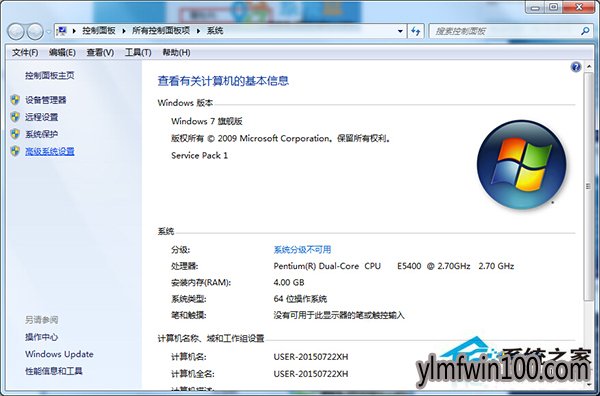Click the 64 位操作系统 system type value
The image size is (600, 396).
[300, 298]
